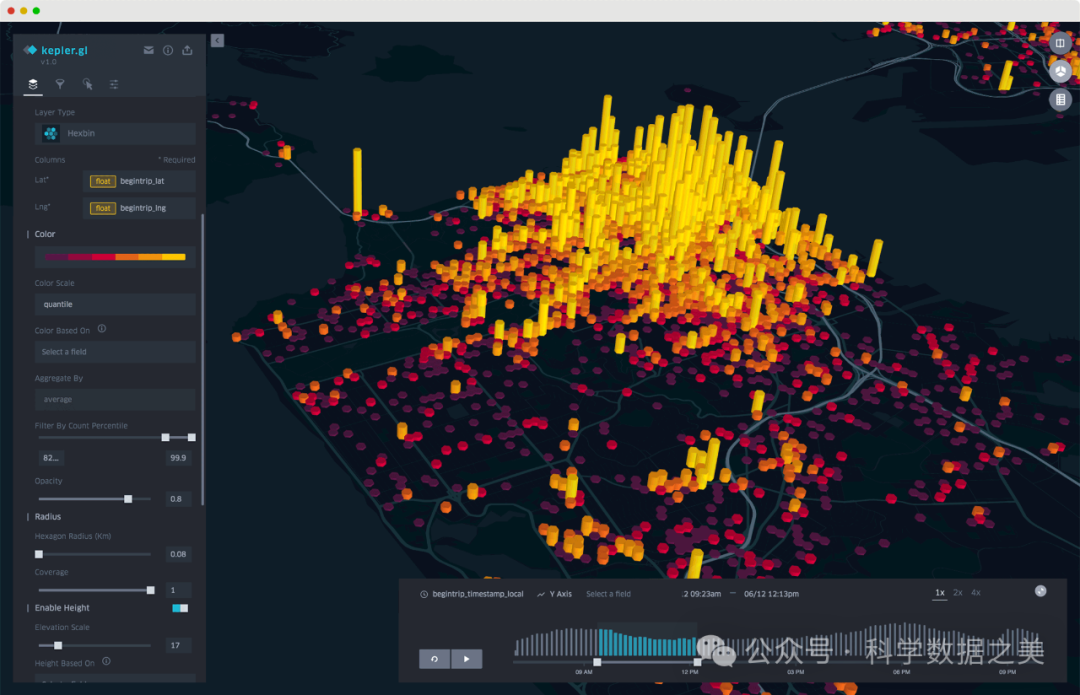The width and height of the screenshot is (1080, 695).
Task: Switch to the Filters funnel tab
Action: (x=60, y=85)
